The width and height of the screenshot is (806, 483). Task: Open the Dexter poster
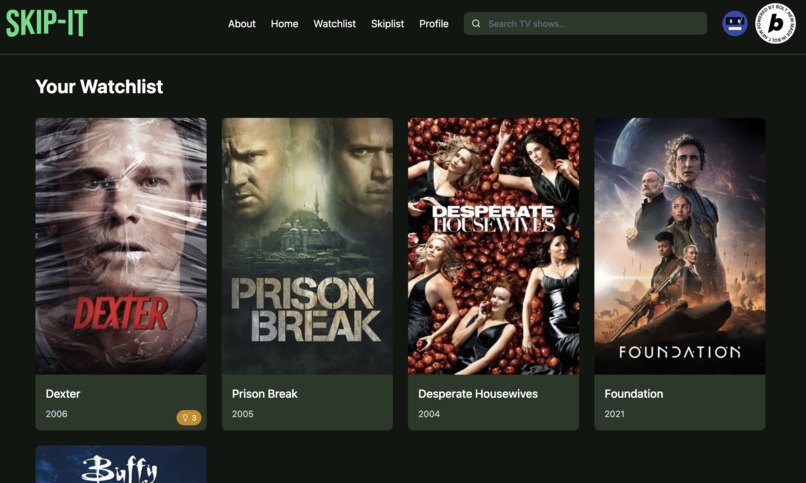(x=121, y=246)
